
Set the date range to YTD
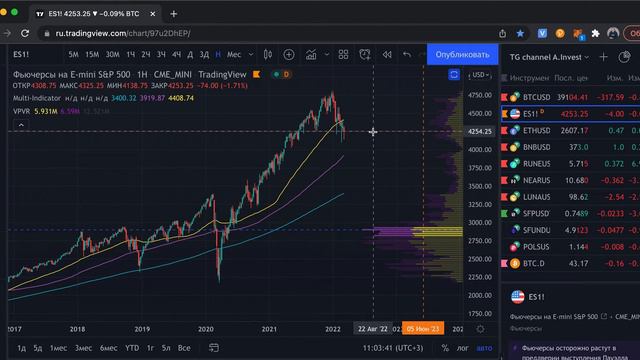(132, 348)
